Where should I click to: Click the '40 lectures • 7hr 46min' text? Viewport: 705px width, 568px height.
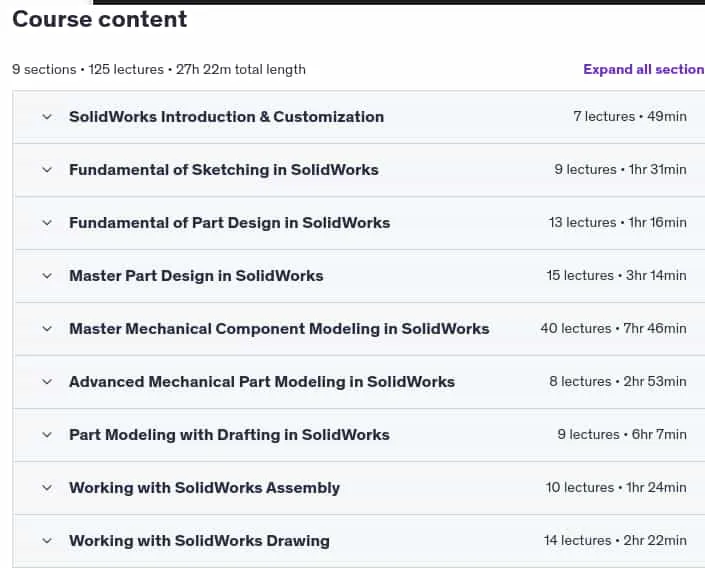(x=614, y=329)
